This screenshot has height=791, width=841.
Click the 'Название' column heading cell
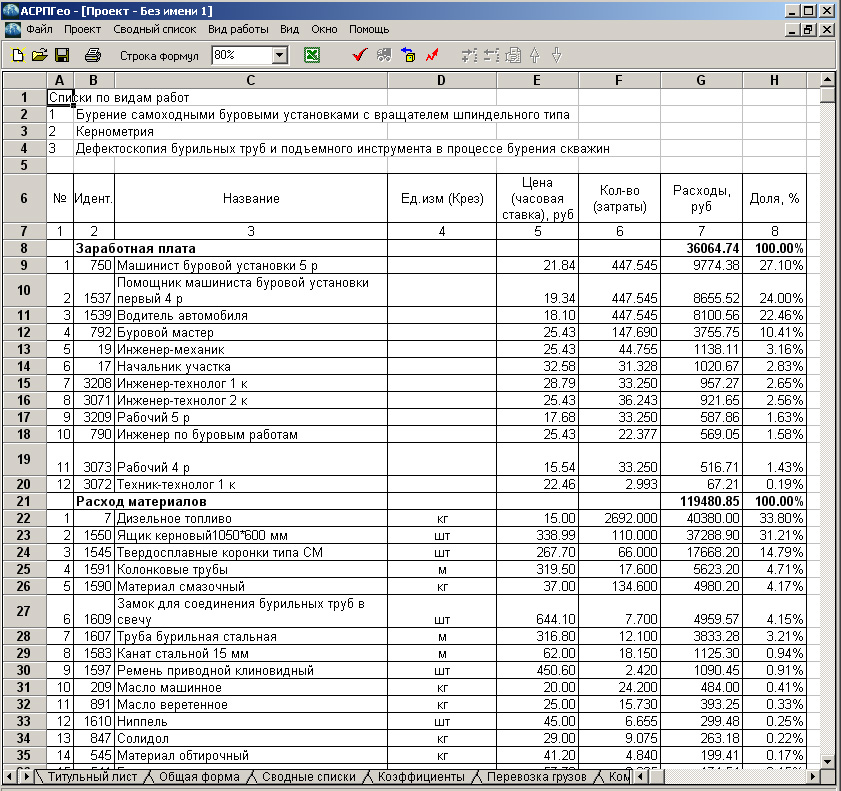(x=251, y=198)
